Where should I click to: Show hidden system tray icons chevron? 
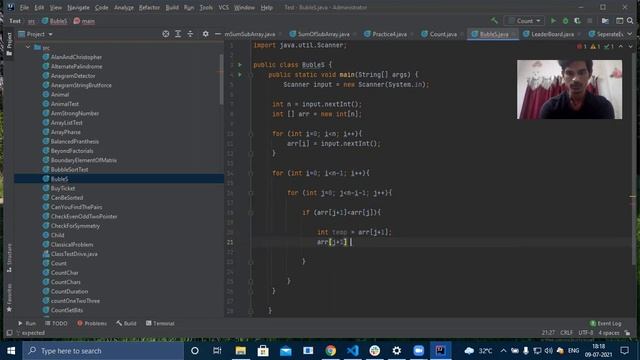click(503, 351)
